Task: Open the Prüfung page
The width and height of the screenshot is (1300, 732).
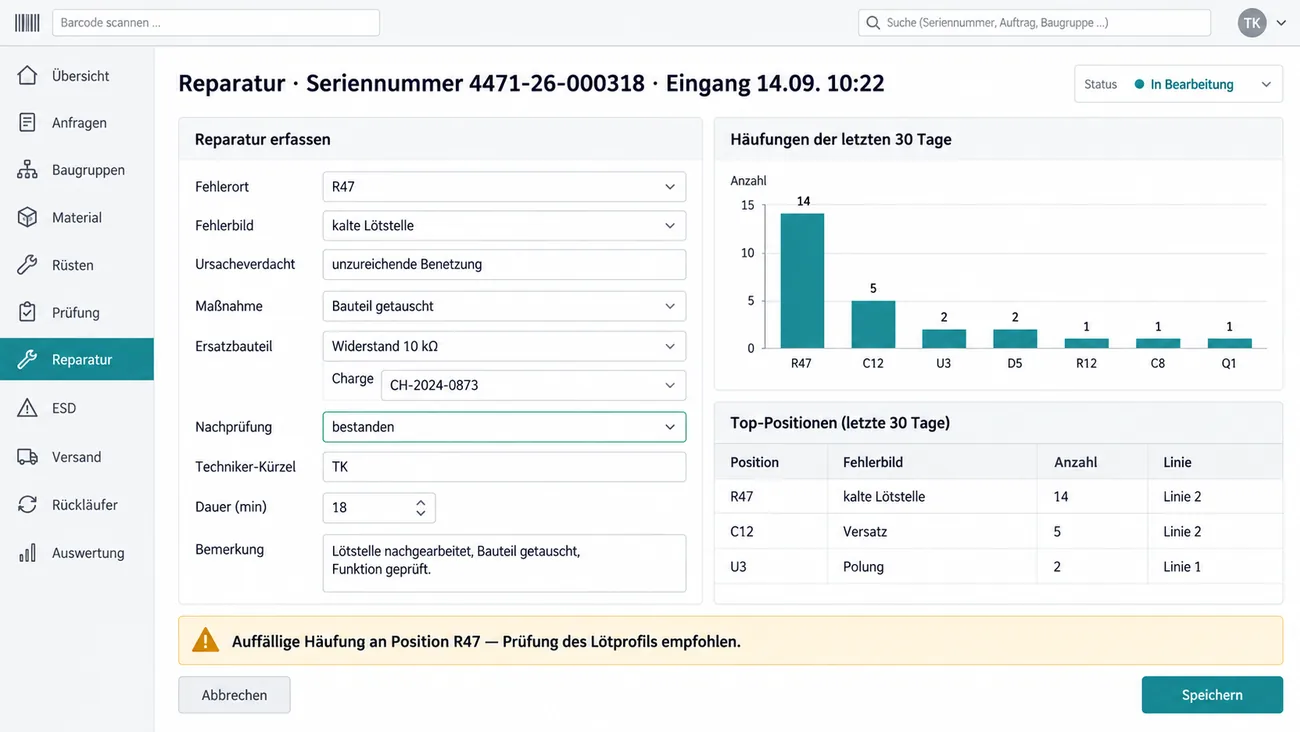Action: pos(77,312)
